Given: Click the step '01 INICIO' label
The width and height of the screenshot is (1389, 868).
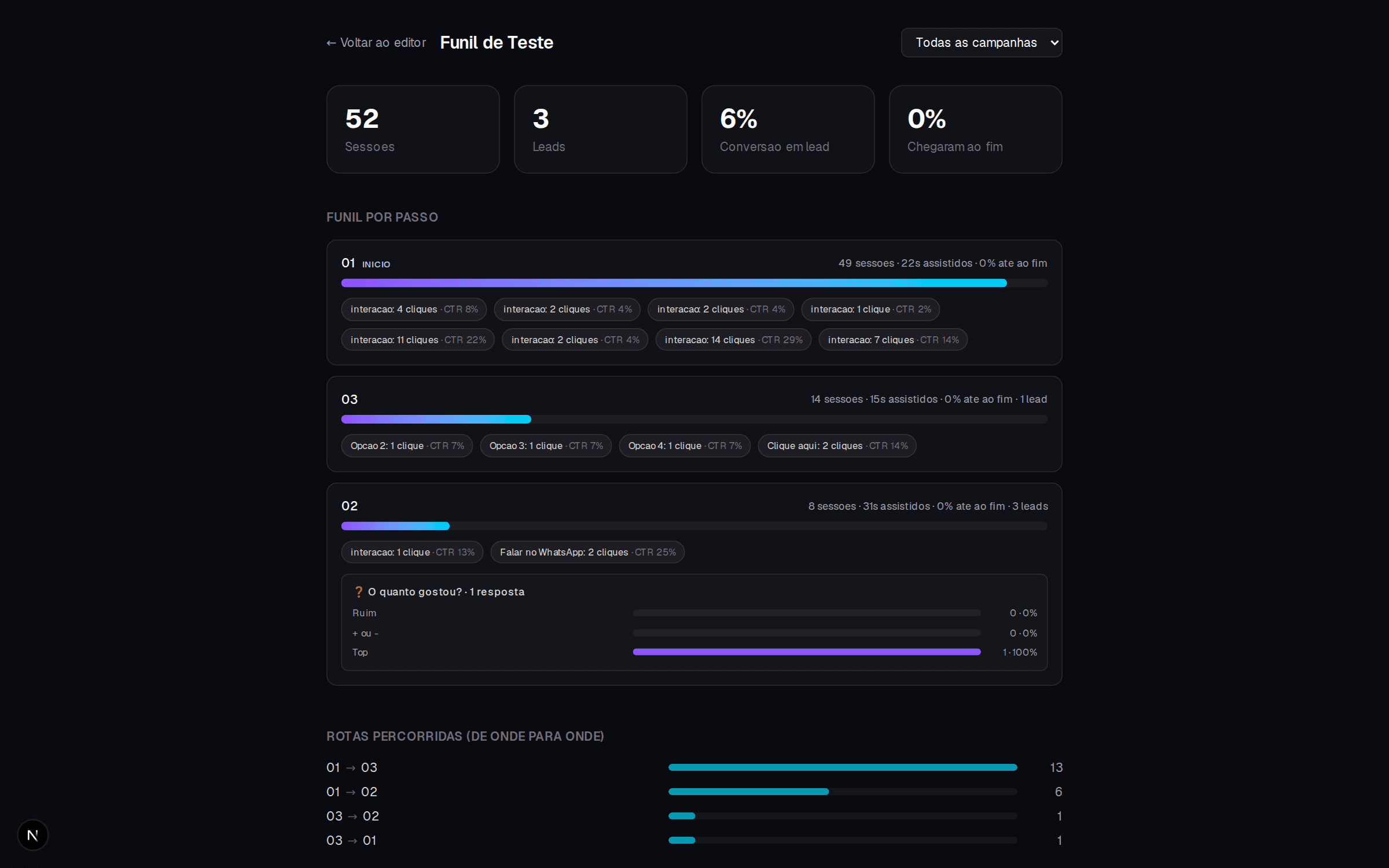Looking at the screenshot, I should pos(366,263).
